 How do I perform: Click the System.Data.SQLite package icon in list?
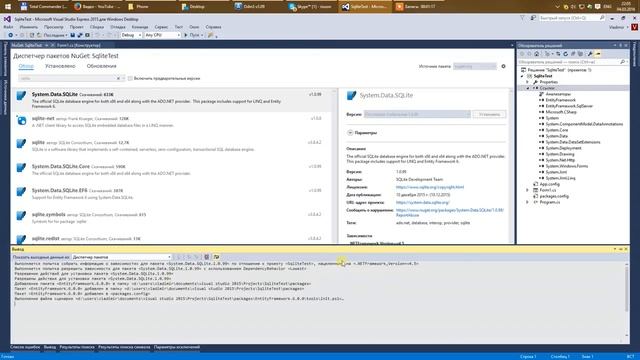[x=21, y=96]
